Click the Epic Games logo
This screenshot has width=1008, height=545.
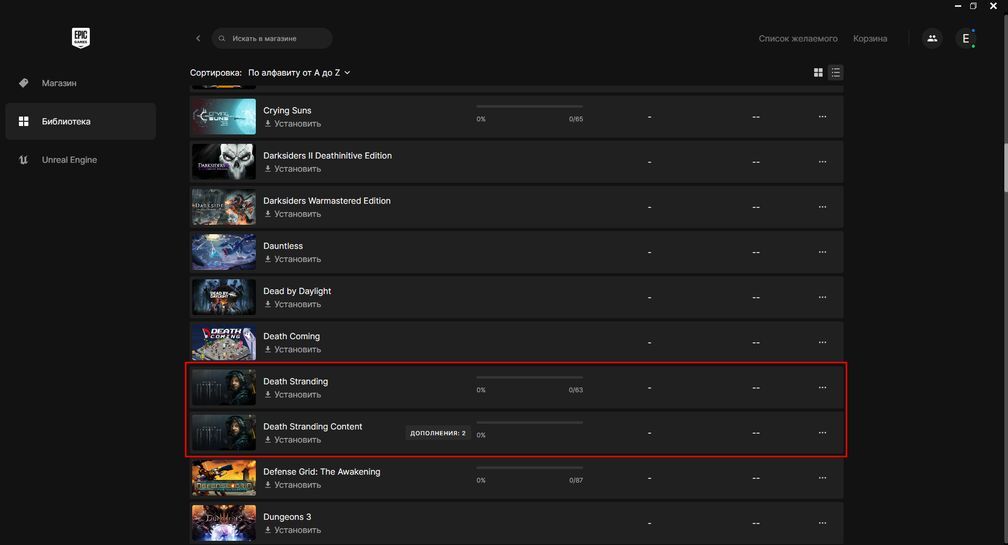click(80, 38)
